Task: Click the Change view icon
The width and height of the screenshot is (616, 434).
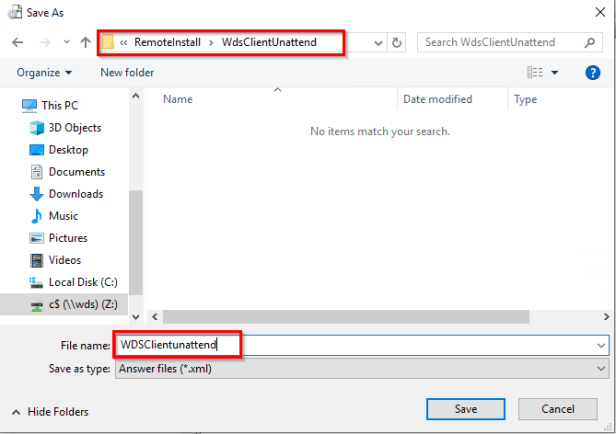Action: pyautogui.click(x=535, y=73)
